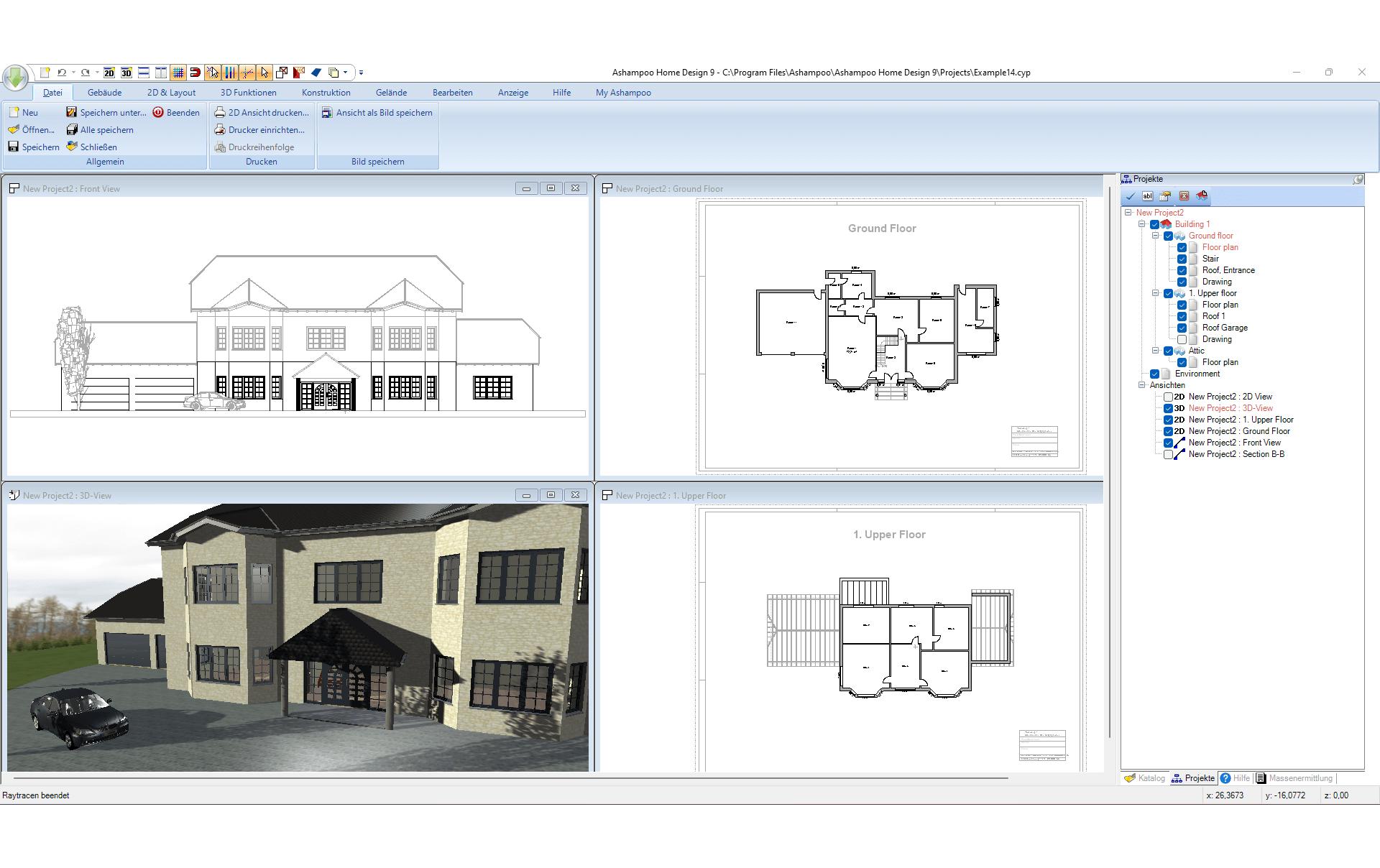Viewport: 1380px width, 868px height.
Task: Pin the Projekte panel with pushpin icon
Action: click(x=1358, y=179)
